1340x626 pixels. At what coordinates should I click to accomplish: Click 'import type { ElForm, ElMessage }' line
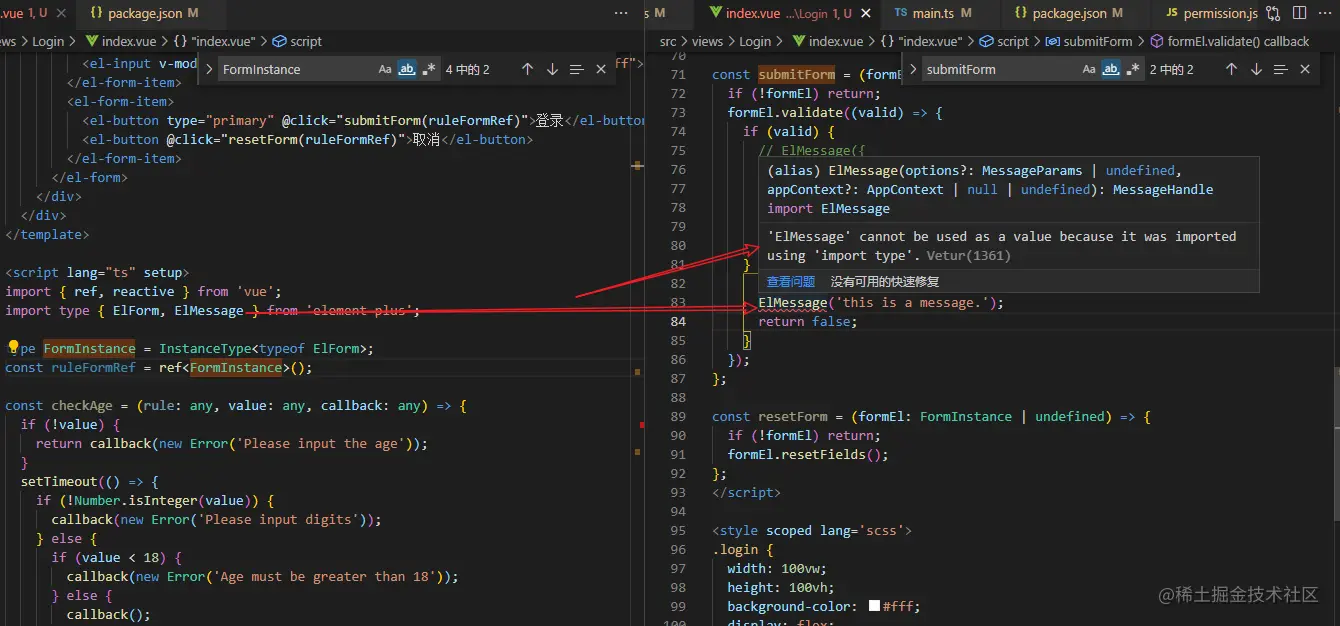212,311
